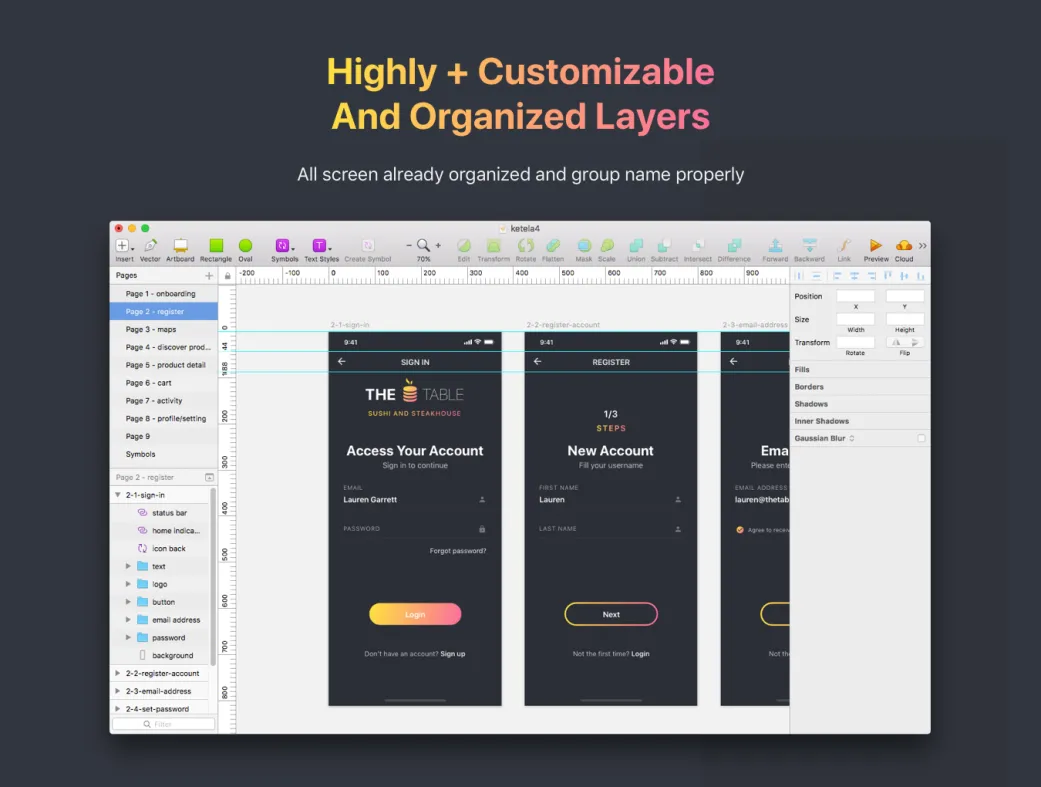Open Preview from the toolbar
1041x787 pixels.
point(876,246)
